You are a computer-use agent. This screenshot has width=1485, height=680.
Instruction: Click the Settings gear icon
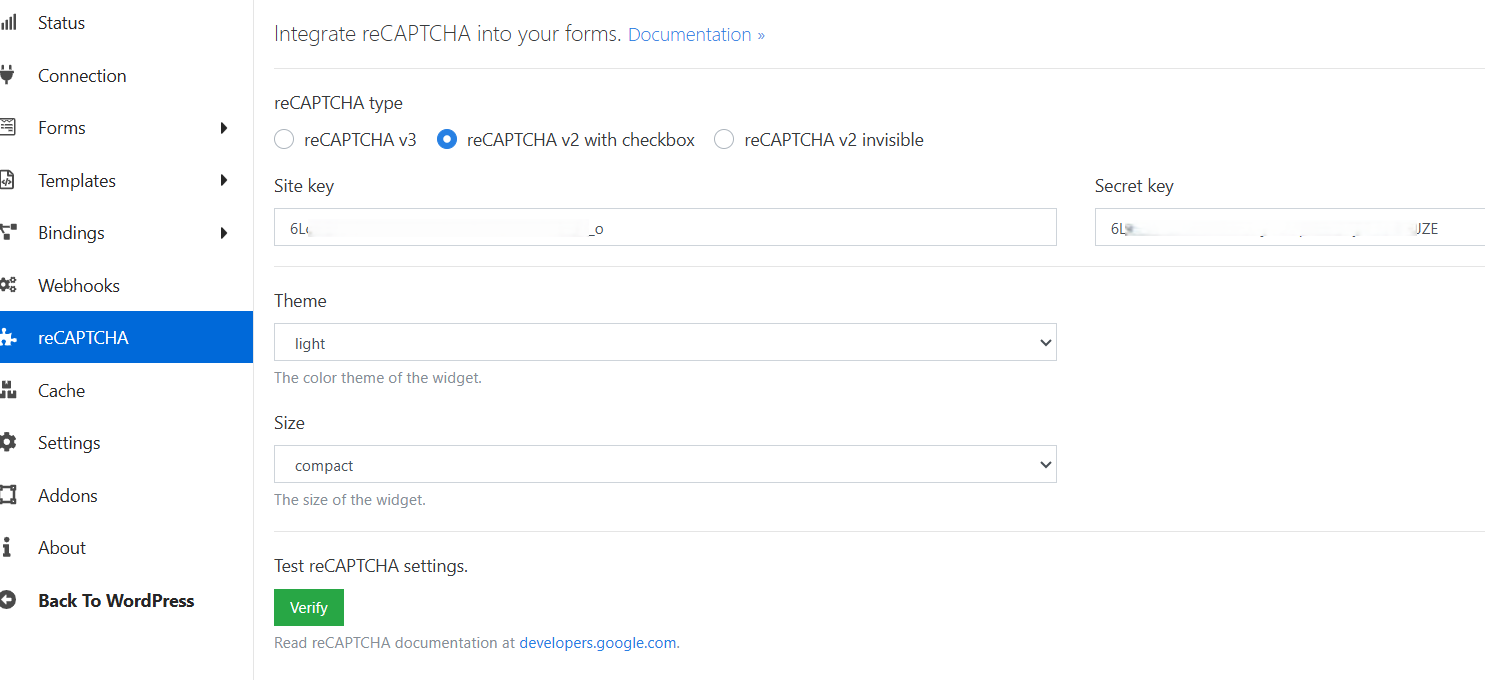coord(8,443)
